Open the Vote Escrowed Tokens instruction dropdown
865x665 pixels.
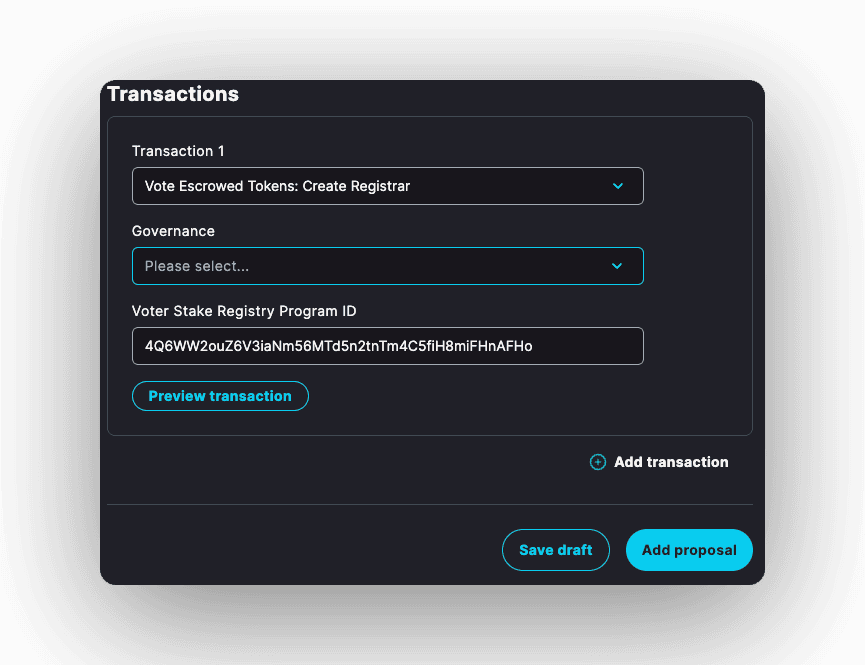(387, 186)
